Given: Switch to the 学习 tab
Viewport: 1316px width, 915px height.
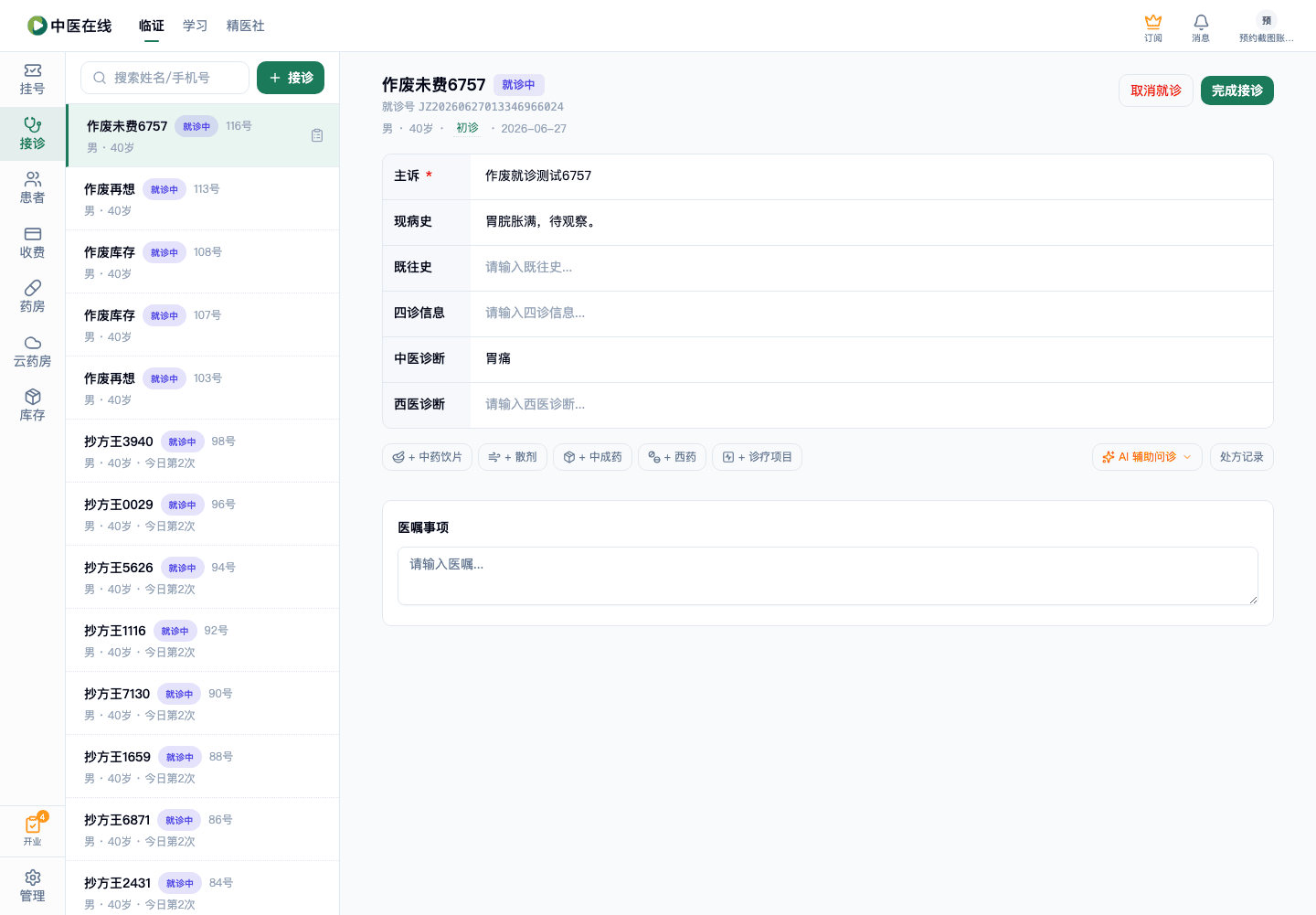Looking at the screenshot, I should [x=196, y=26].
